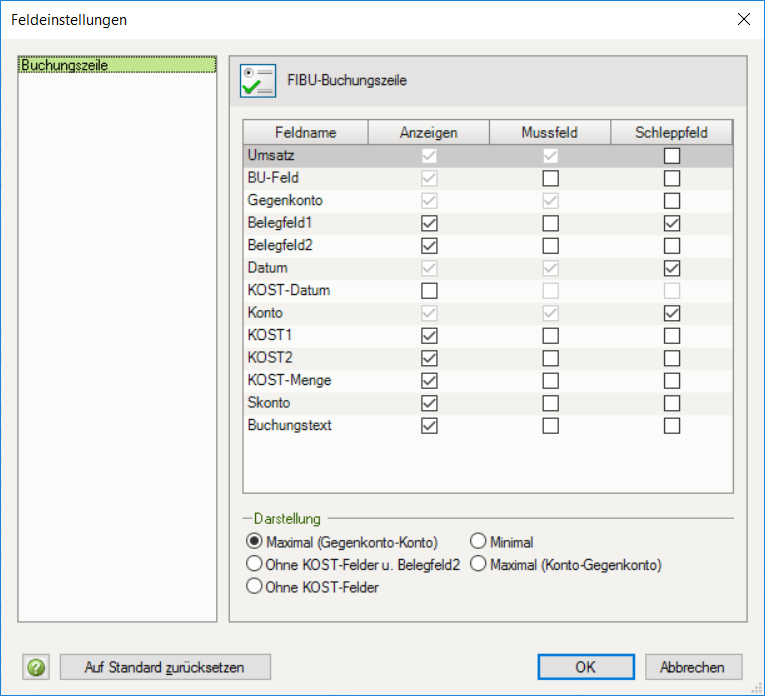Select Maximal (Konto-Gegenkonto) layout

478,564
